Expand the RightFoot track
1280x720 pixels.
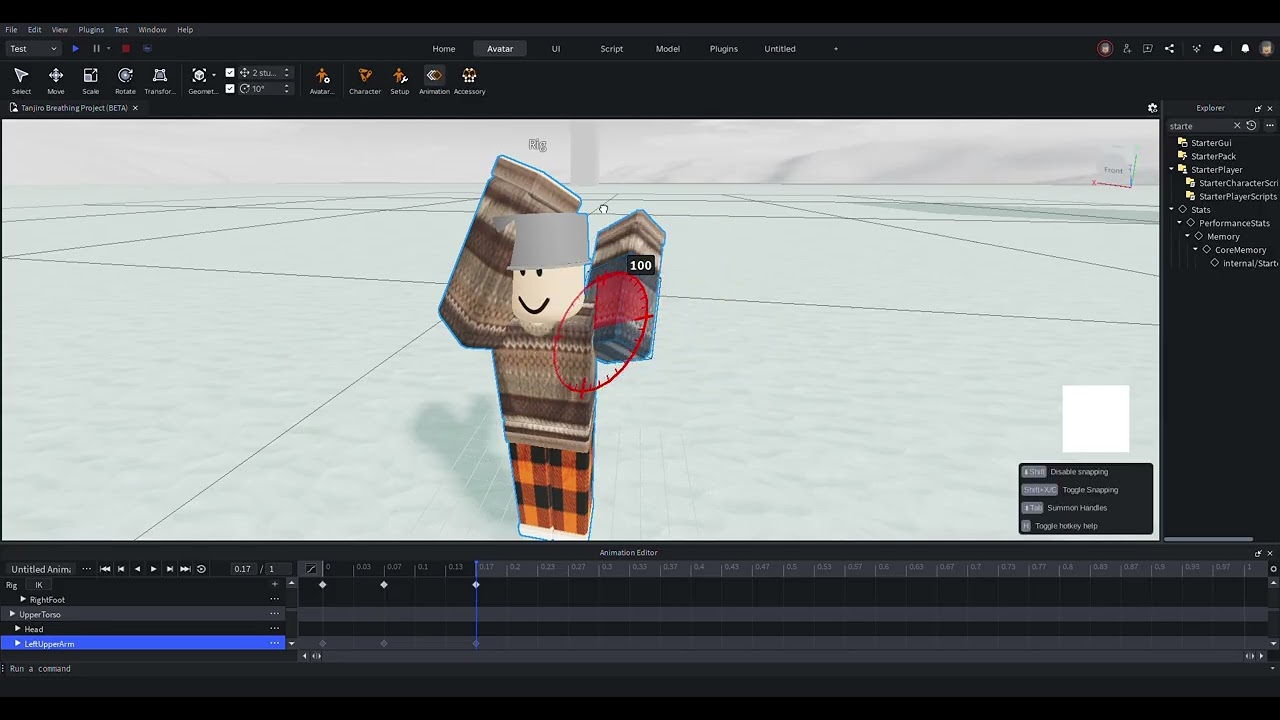pyautogui.click(x=23, y=599)
